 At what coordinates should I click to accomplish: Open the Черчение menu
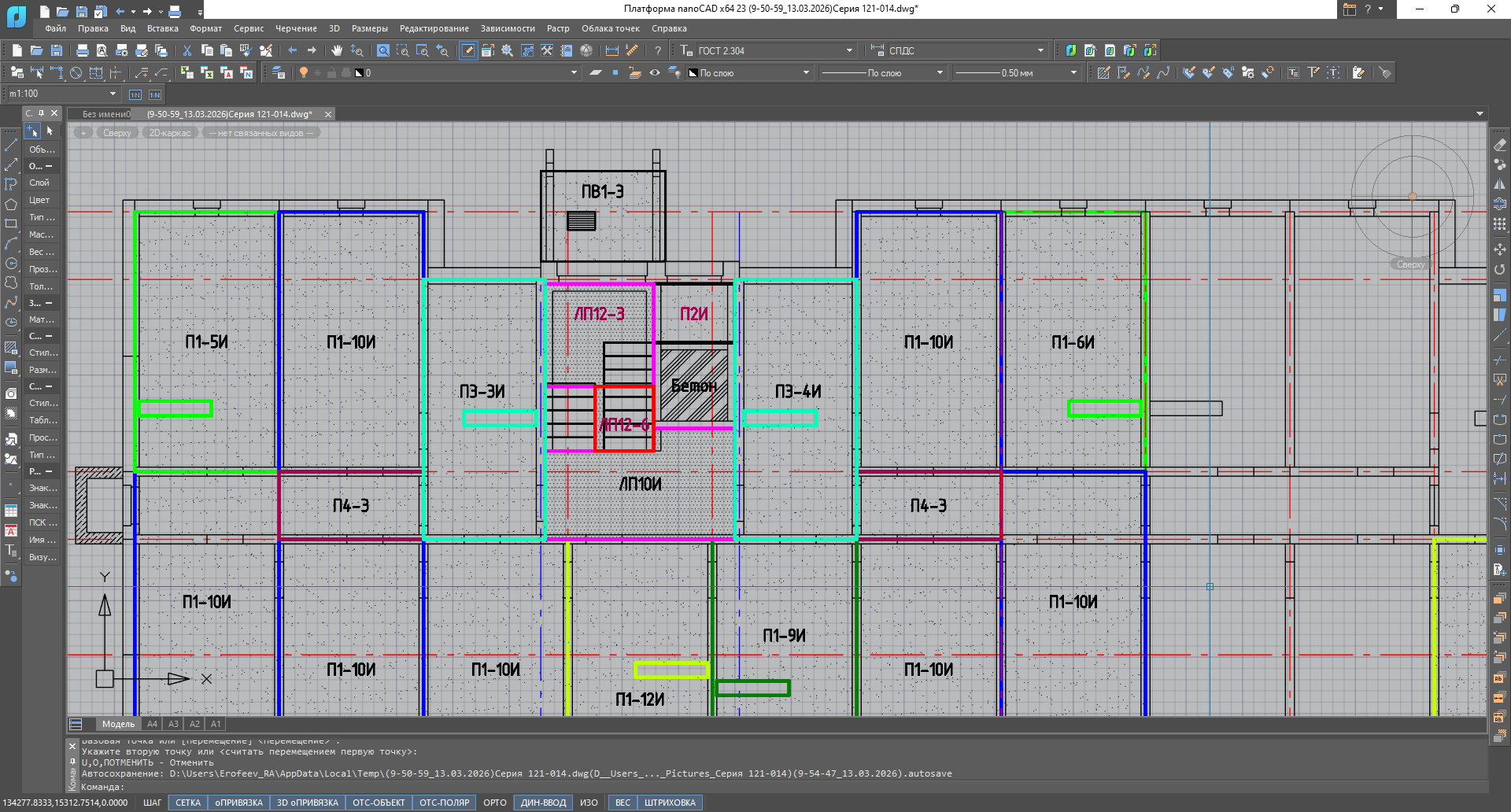[x=296, y=28]
